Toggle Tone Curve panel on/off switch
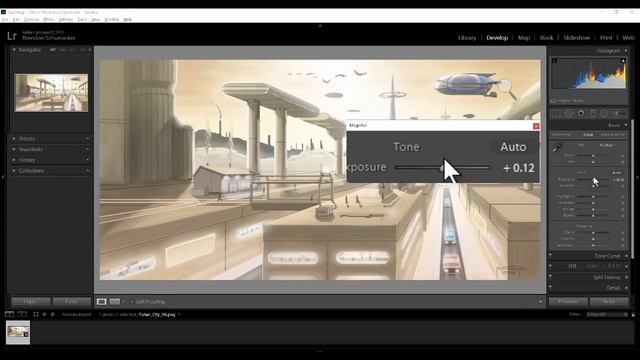 [x=550, y=256]
